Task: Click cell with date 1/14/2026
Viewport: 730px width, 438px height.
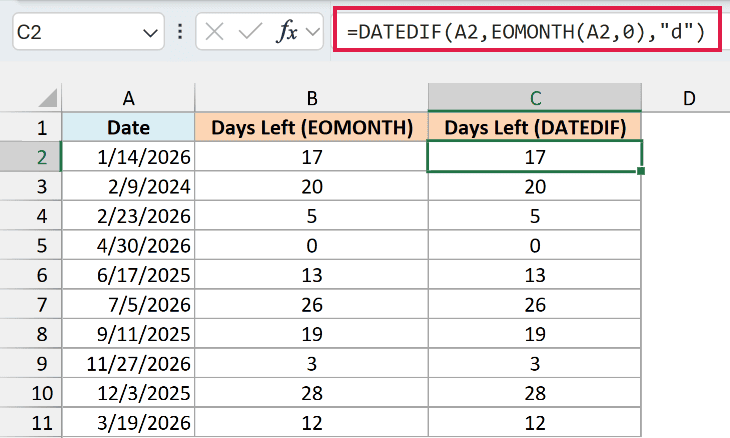Action: 128,157
